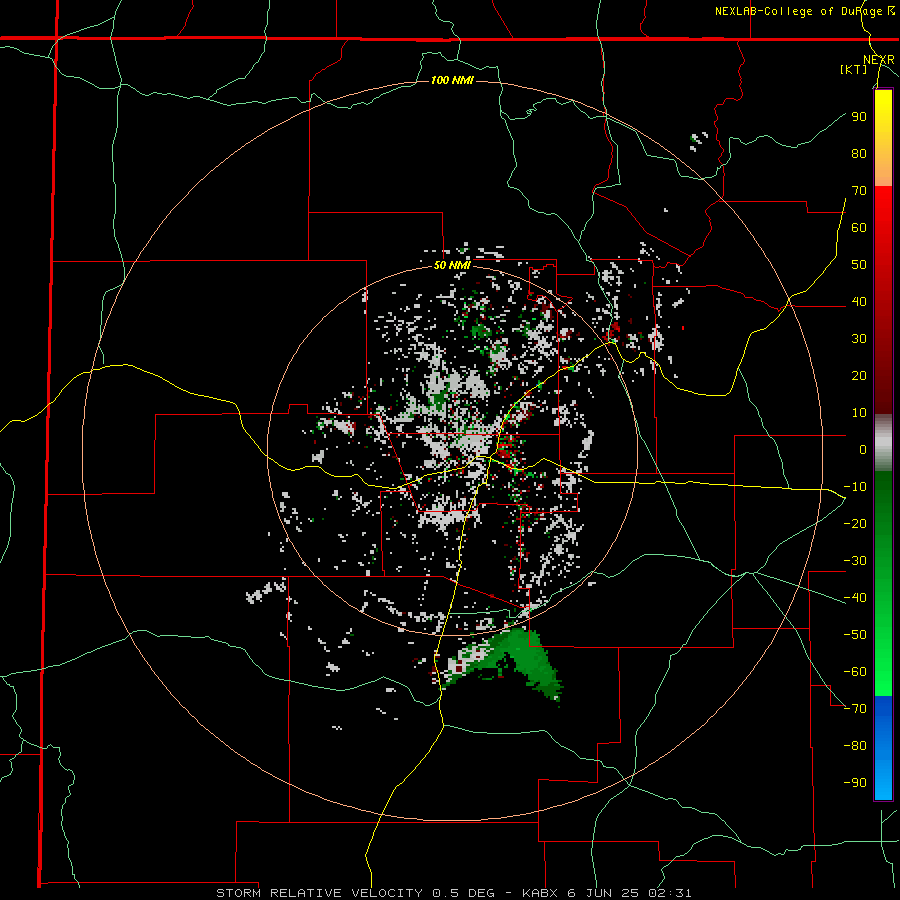
Task: Click the gray zero-velocity segment of the color bar
Action: pyautogui.click(x=883, y=443)
